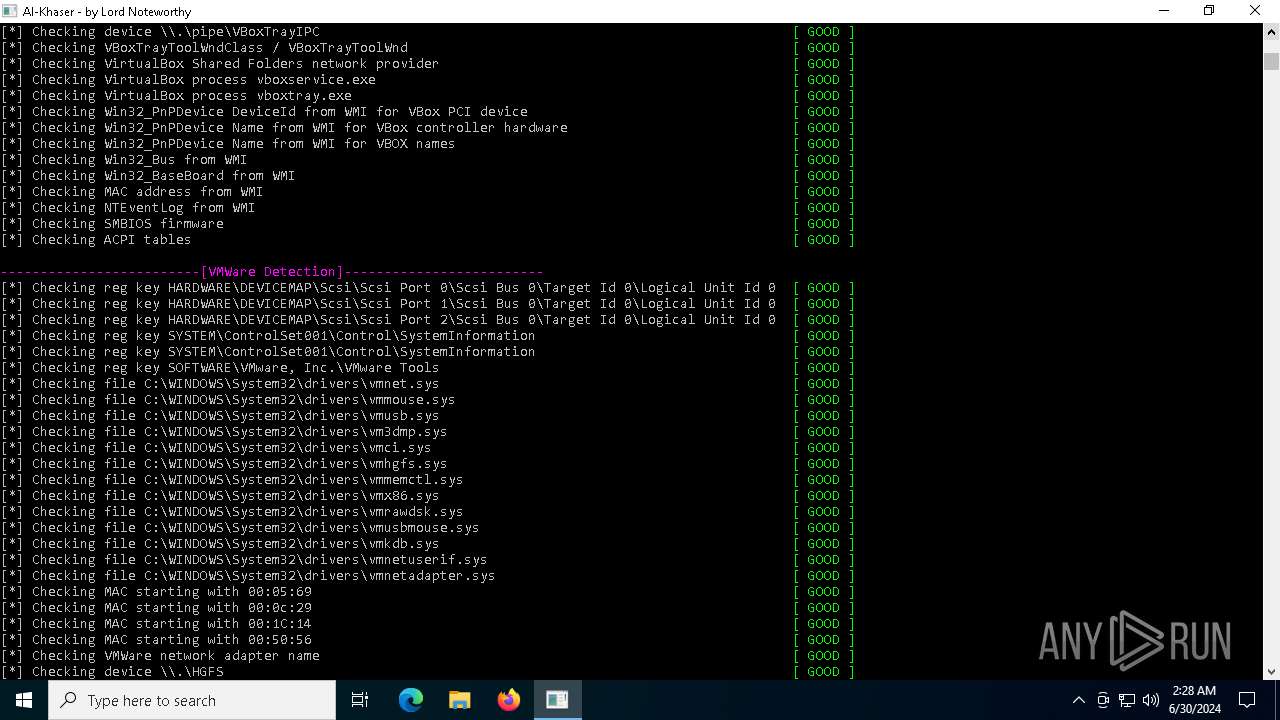Click the Al-Khaser window title icon
1280x720 pixels.
pyautogui.click(x=10, y=11)
